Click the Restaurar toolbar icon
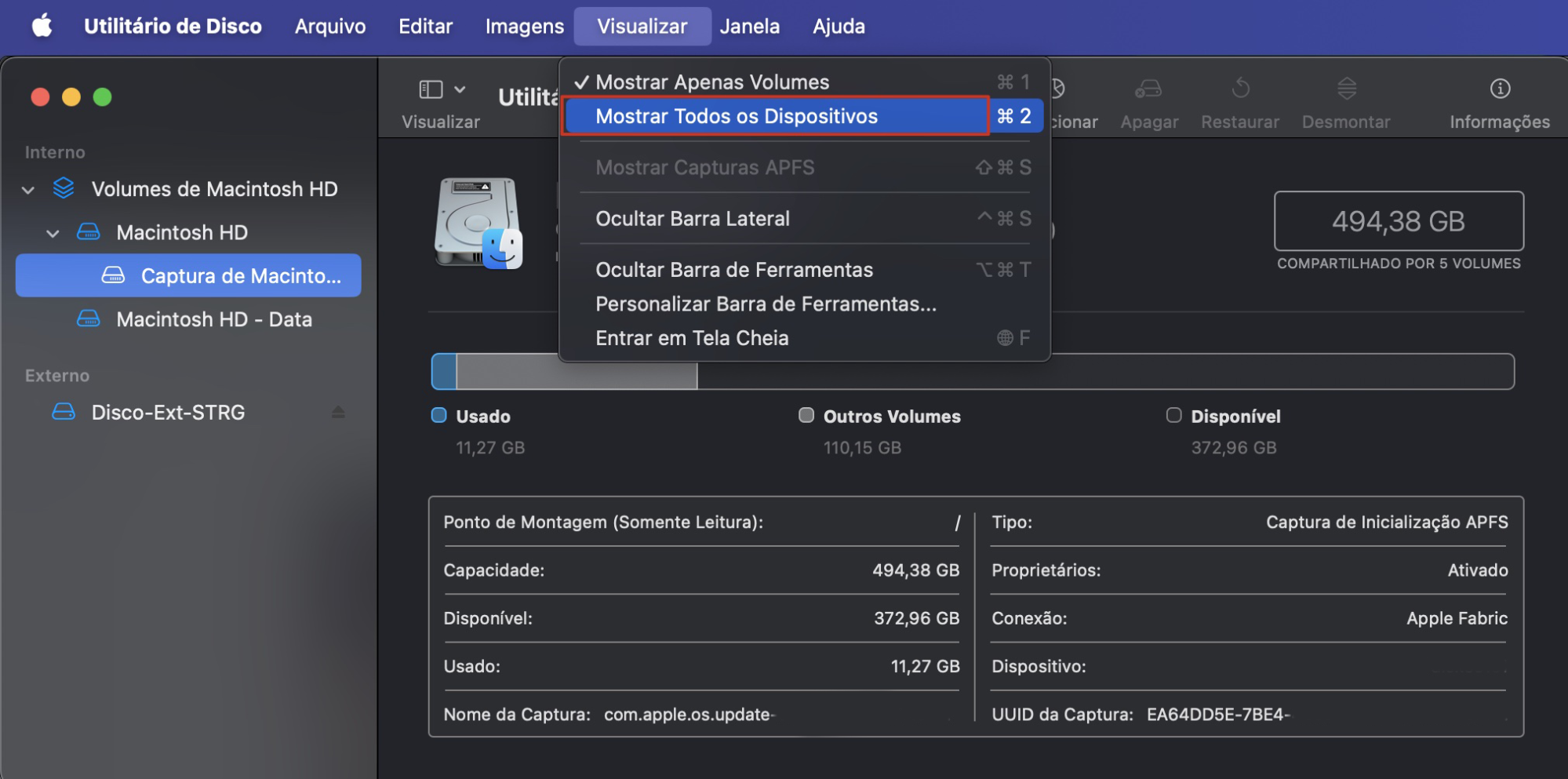 pyautogui.click(x=1240, y=88)
